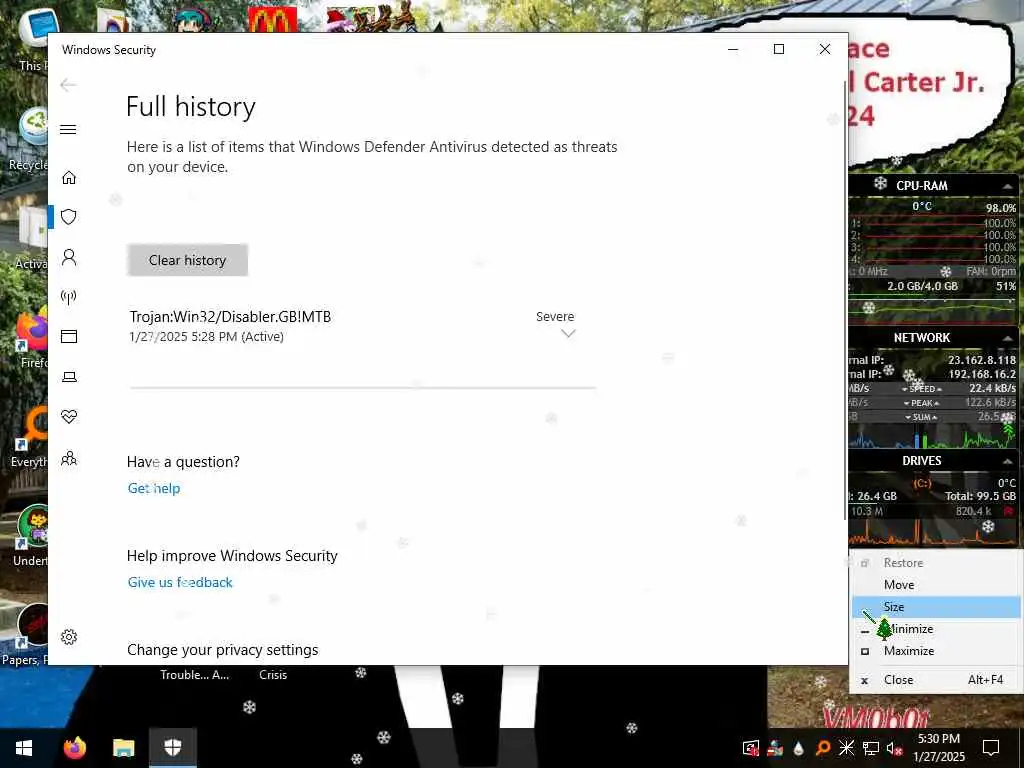
Task: Click the orange magnifier tray icon
Action: point(823,748)
